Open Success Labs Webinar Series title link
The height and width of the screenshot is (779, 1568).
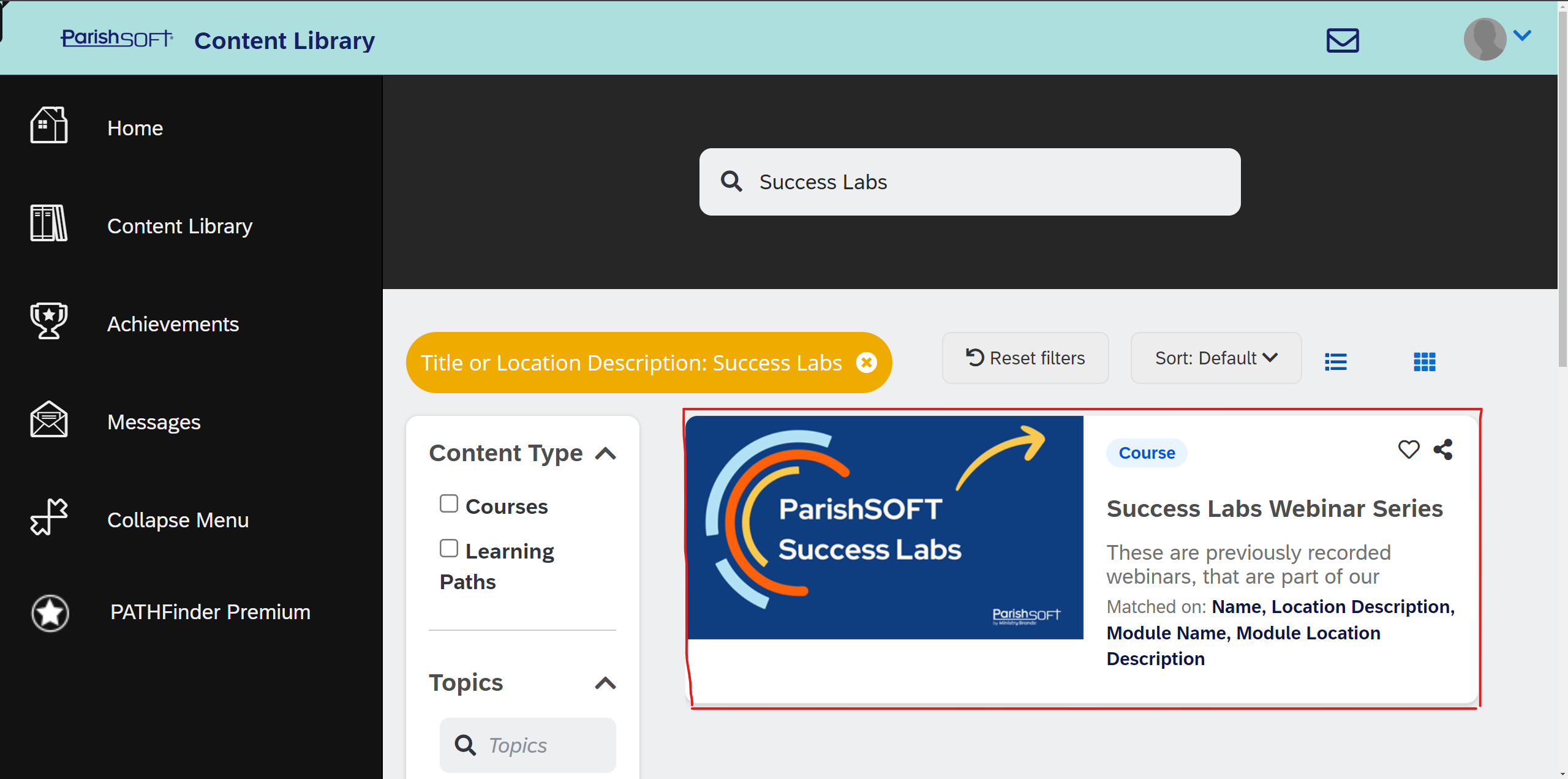click(x=1274, y=508)
